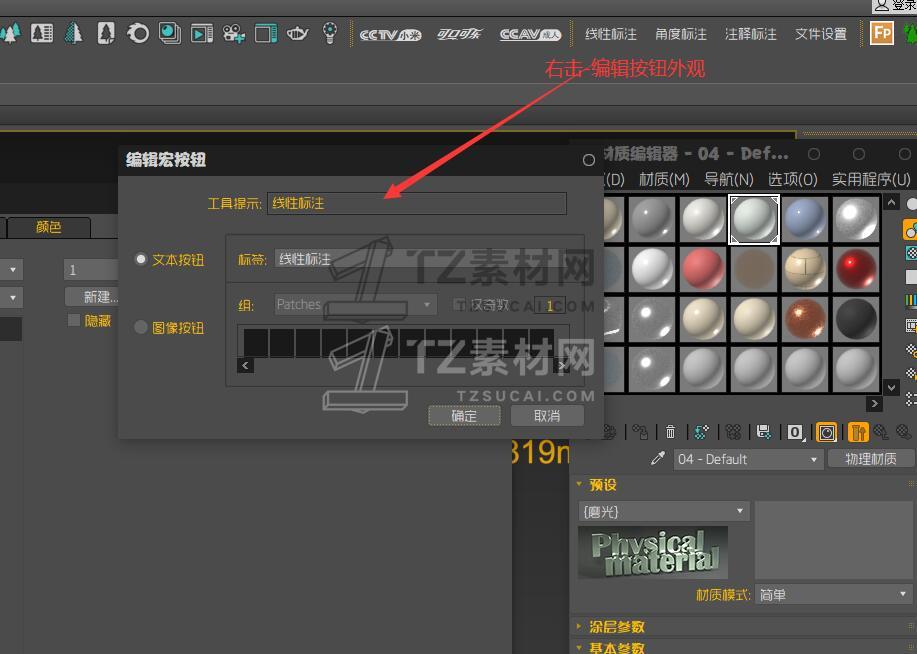Viewport: 917px width, 654px height.
Task: Click Material/Map Navigator side icon
Action: point(911,399)
